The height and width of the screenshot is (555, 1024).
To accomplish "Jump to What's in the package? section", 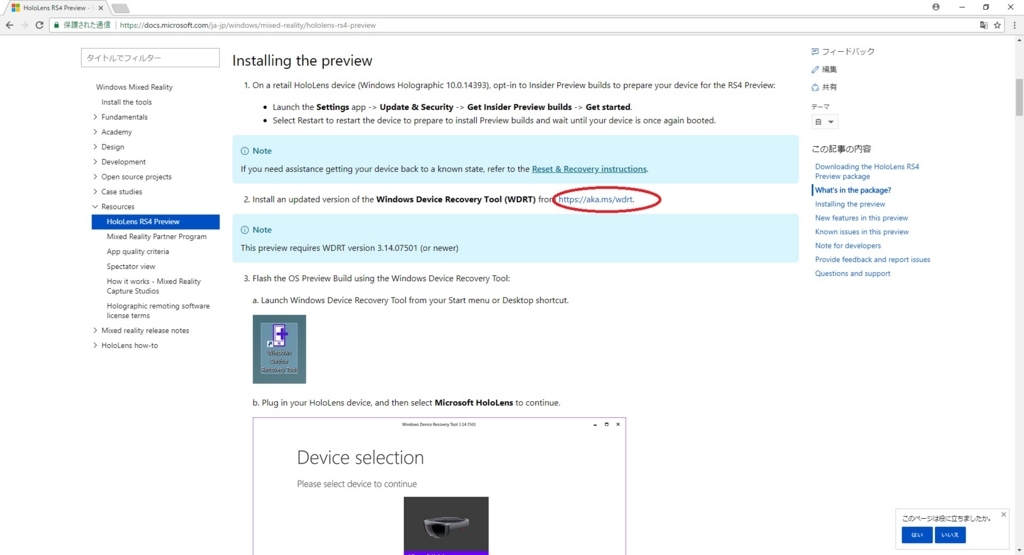I will coord(852,190).
